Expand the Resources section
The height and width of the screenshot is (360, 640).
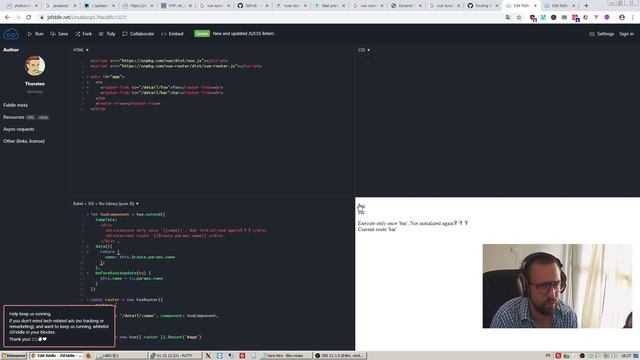(13, 117)
